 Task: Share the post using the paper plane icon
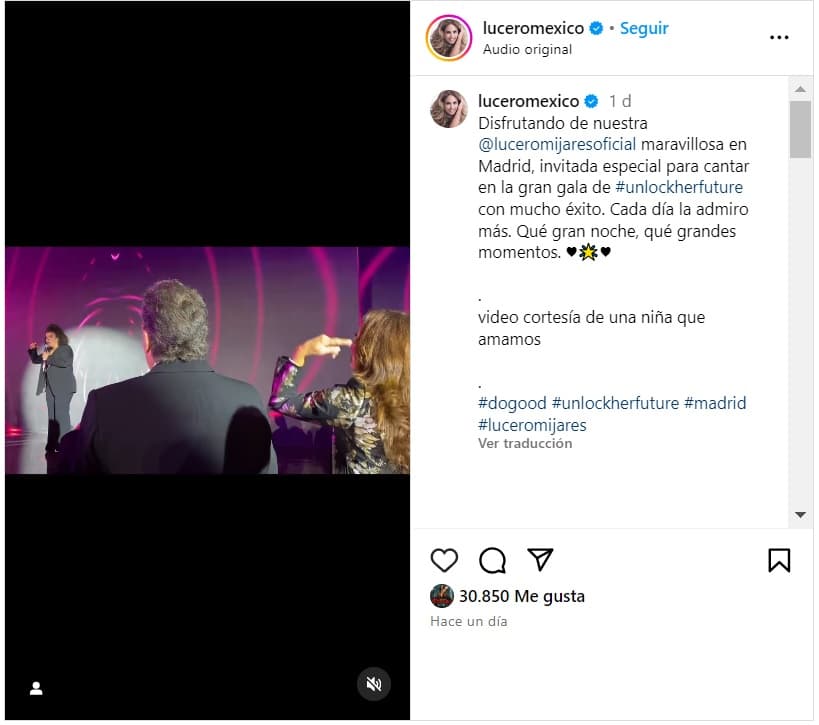click(x=540, y=561)
